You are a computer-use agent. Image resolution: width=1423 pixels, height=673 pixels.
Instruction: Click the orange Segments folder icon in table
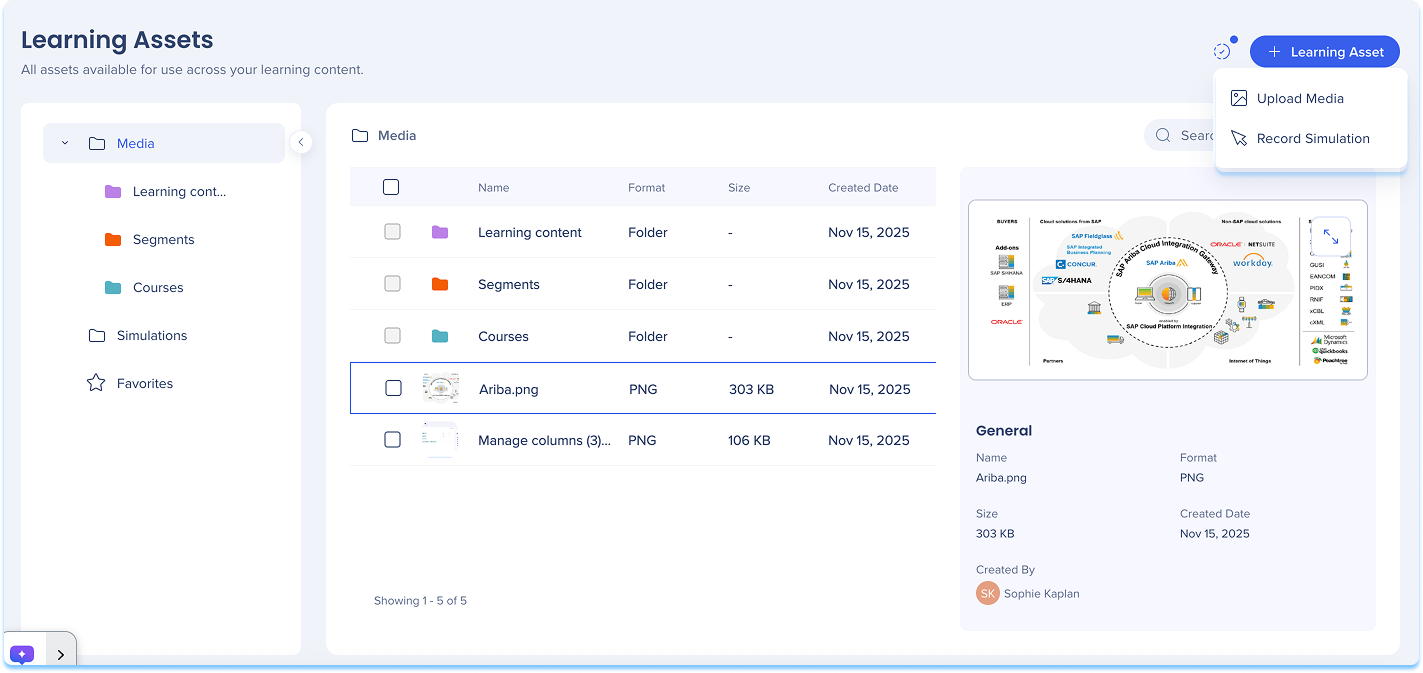coord(440,284)
